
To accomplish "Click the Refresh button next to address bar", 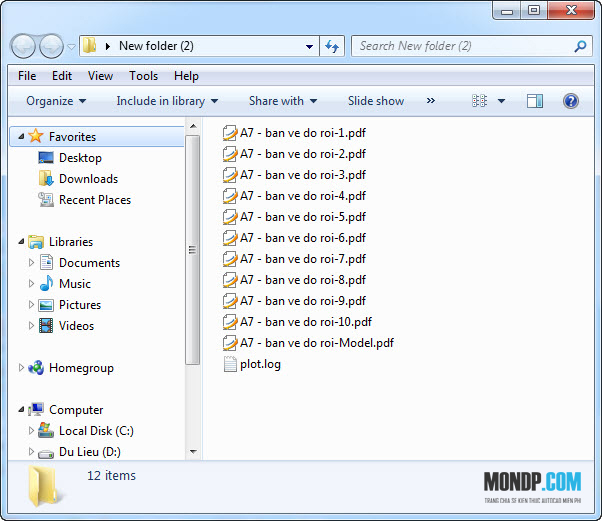I will click(332, 46).
